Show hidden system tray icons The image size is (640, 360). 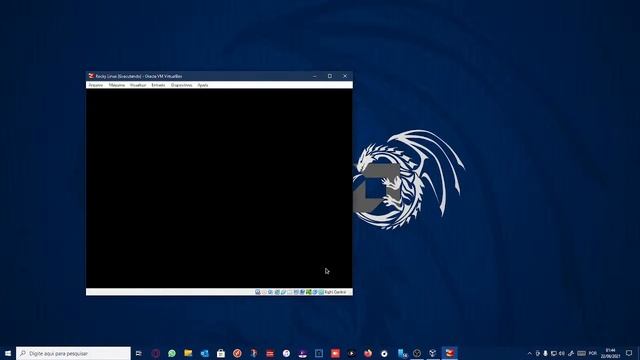pyautogui.click(x=529, y=353)
